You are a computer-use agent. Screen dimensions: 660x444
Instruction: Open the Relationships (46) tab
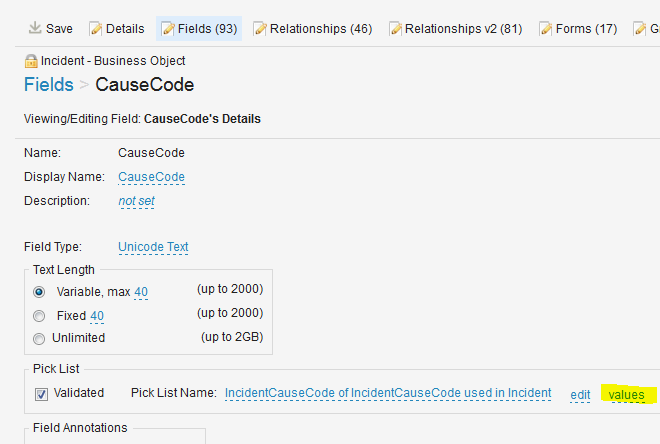tap(321, 29)
